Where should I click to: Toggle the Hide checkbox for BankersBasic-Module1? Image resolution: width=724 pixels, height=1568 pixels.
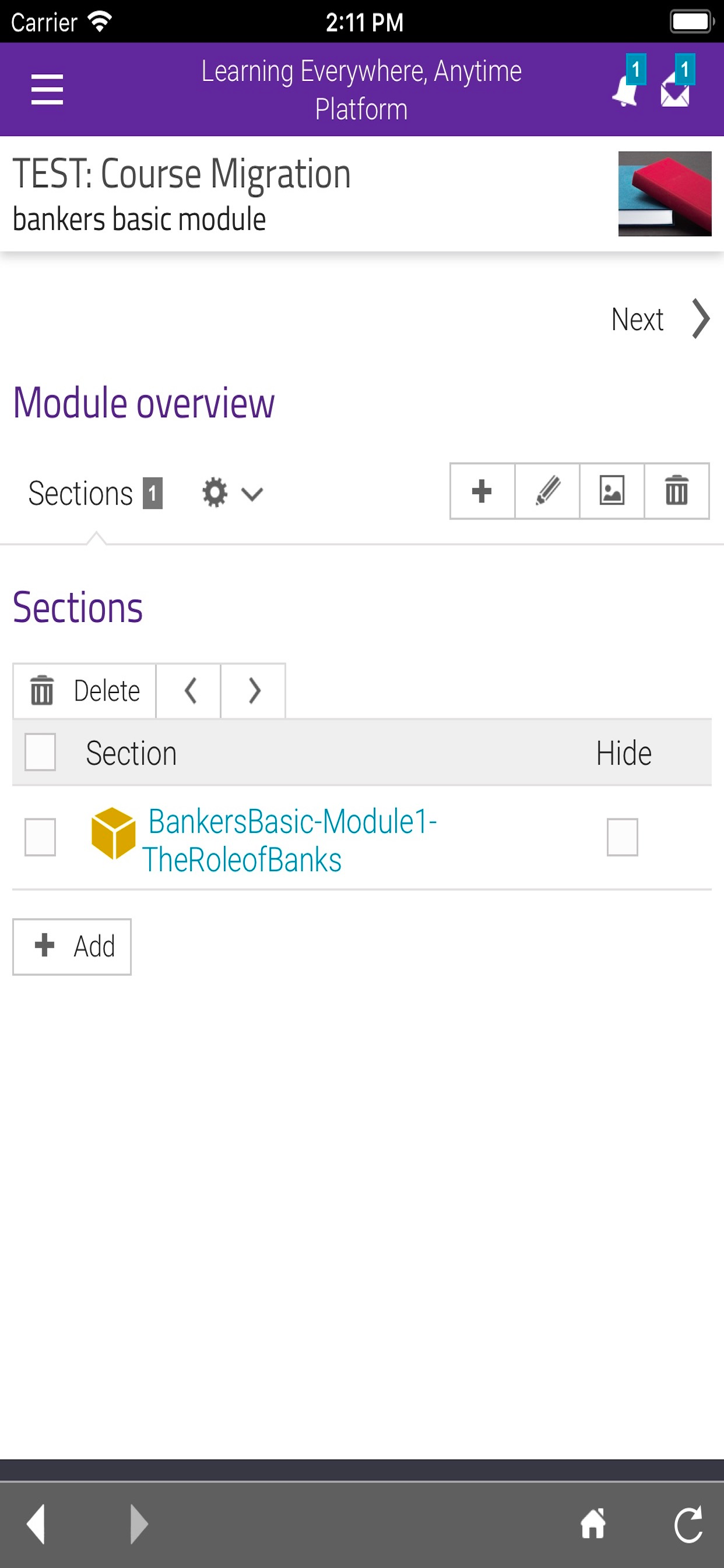point(623,838)
